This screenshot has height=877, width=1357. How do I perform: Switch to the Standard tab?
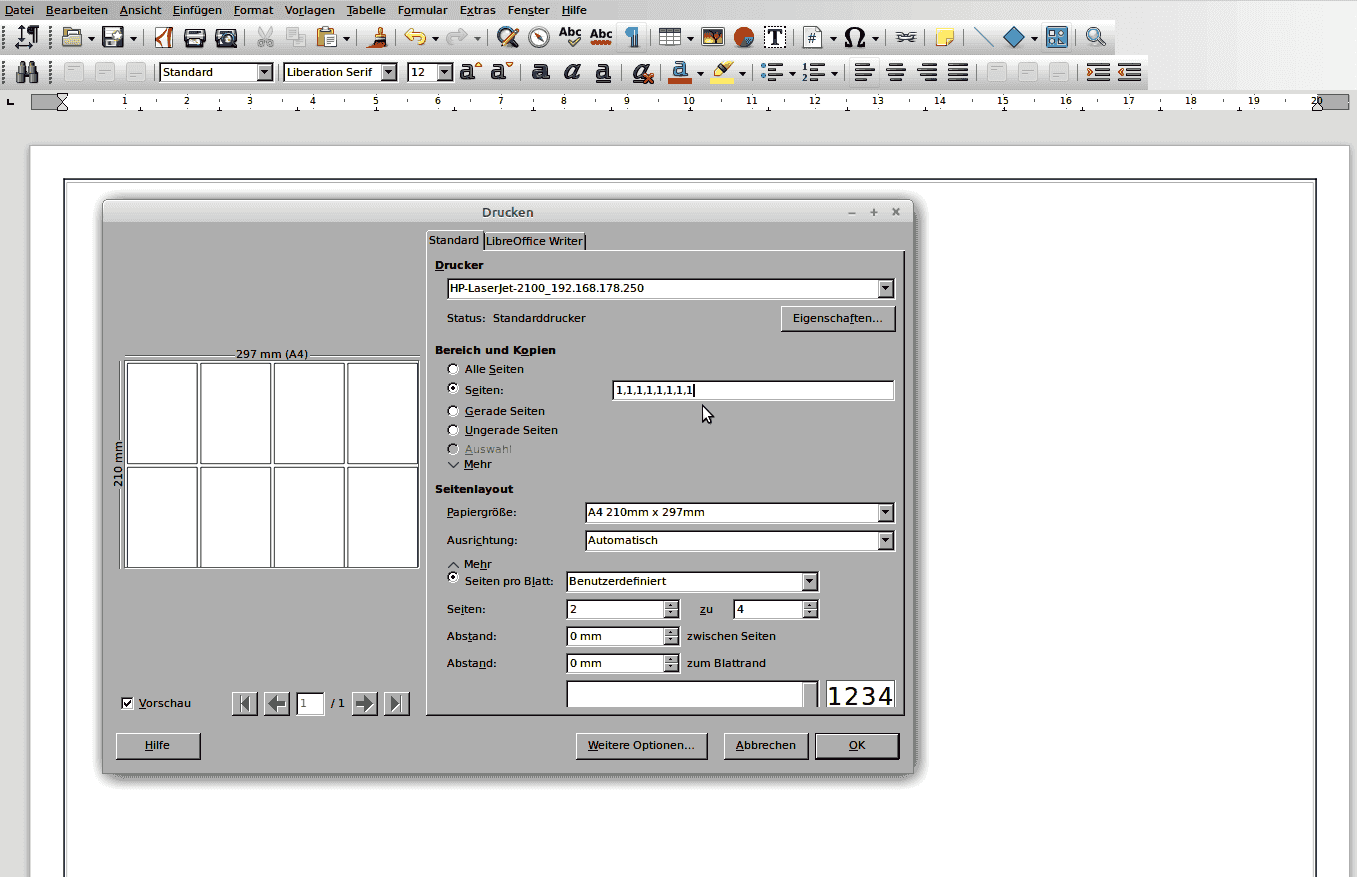(454, 240)
